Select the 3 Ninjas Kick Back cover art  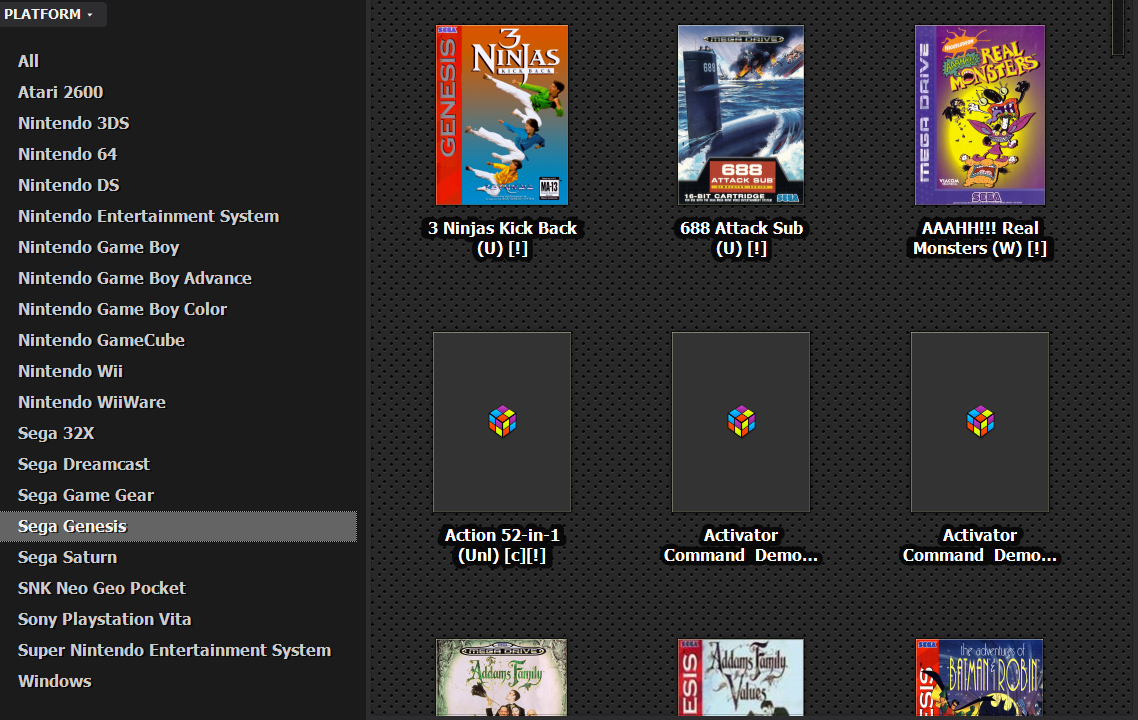[502, 115]
